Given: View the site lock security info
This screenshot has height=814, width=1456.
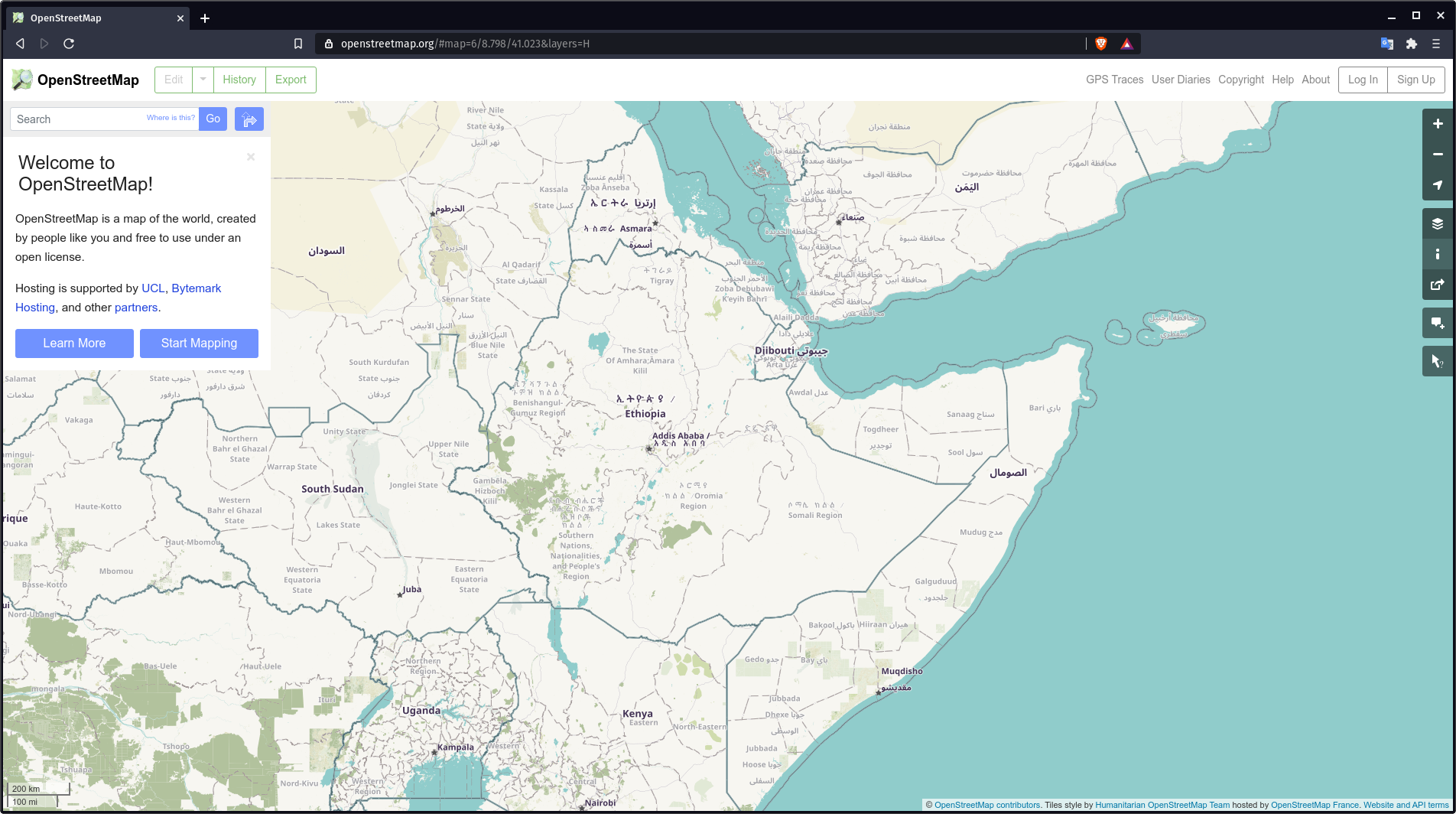Looking at the screenshot, I should click(329, 44).
